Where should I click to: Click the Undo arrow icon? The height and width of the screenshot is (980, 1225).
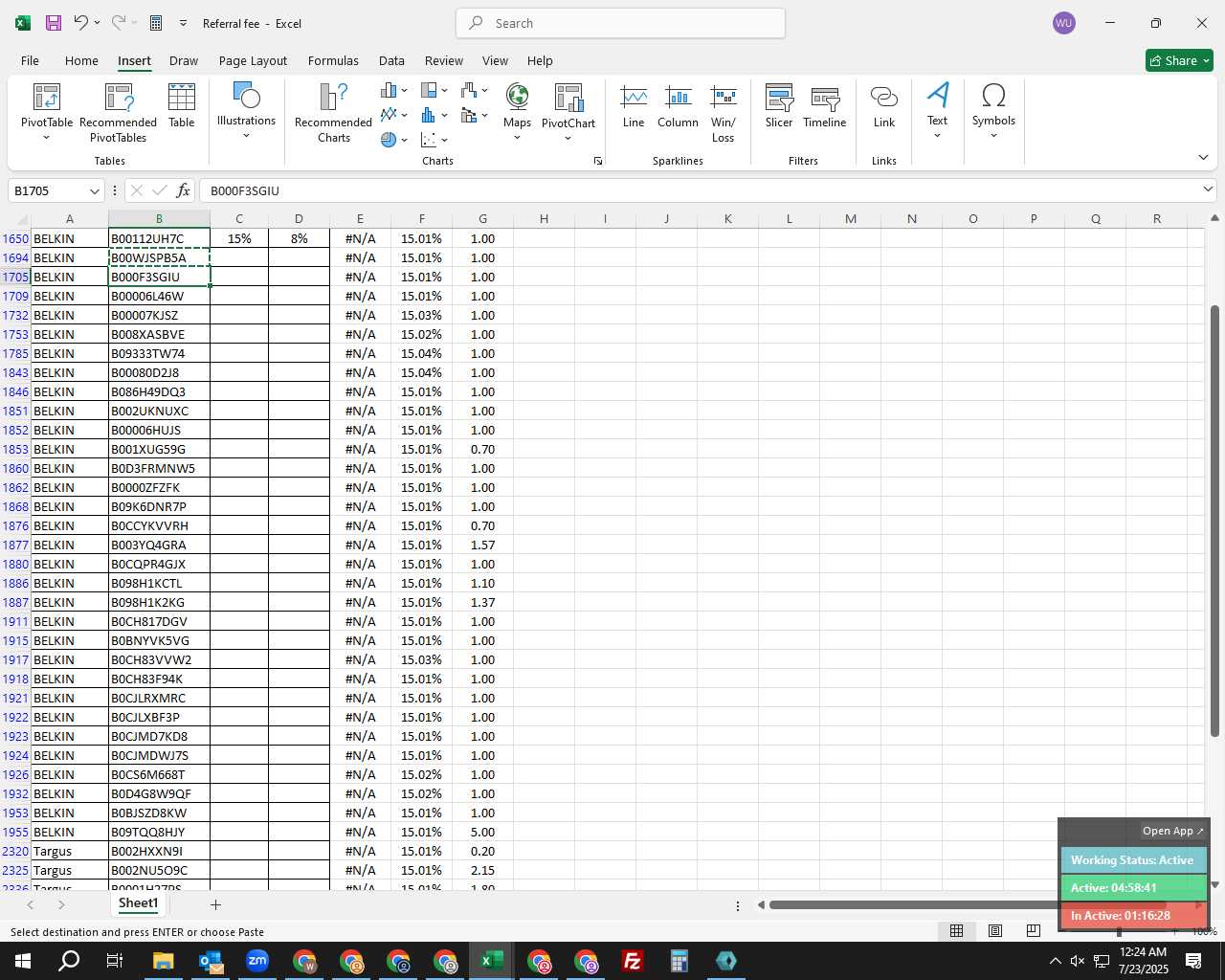[81, 23]
